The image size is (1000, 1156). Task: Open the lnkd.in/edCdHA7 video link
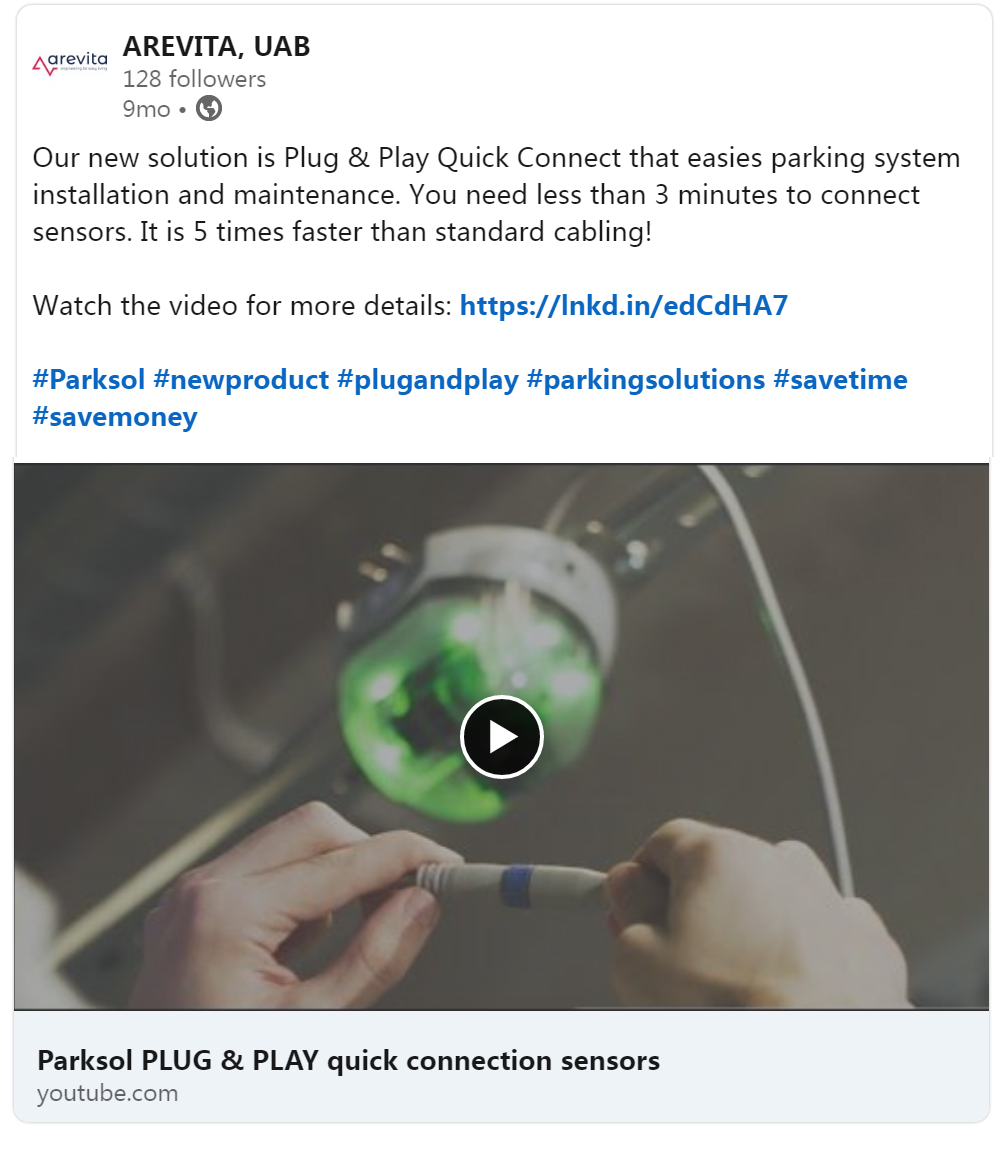(623, 305)
